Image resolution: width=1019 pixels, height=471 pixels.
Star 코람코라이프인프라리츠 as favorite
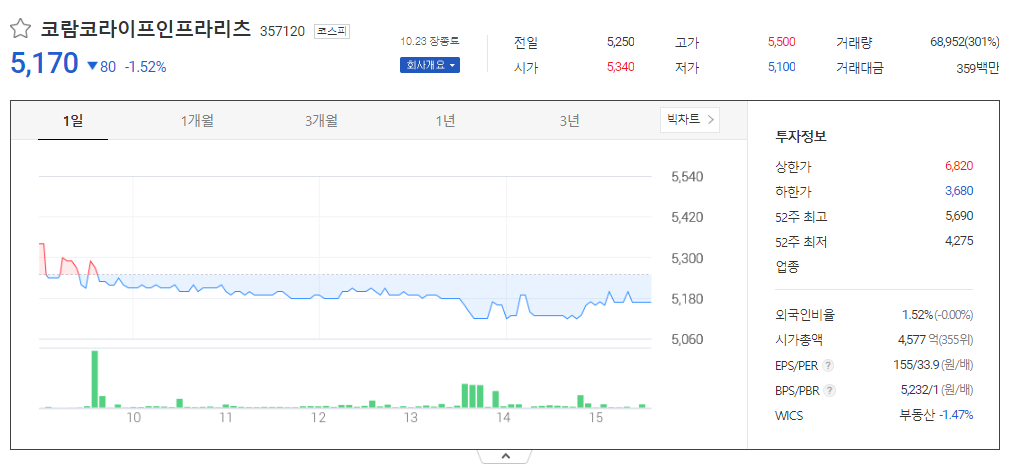[x=21, y=29]
